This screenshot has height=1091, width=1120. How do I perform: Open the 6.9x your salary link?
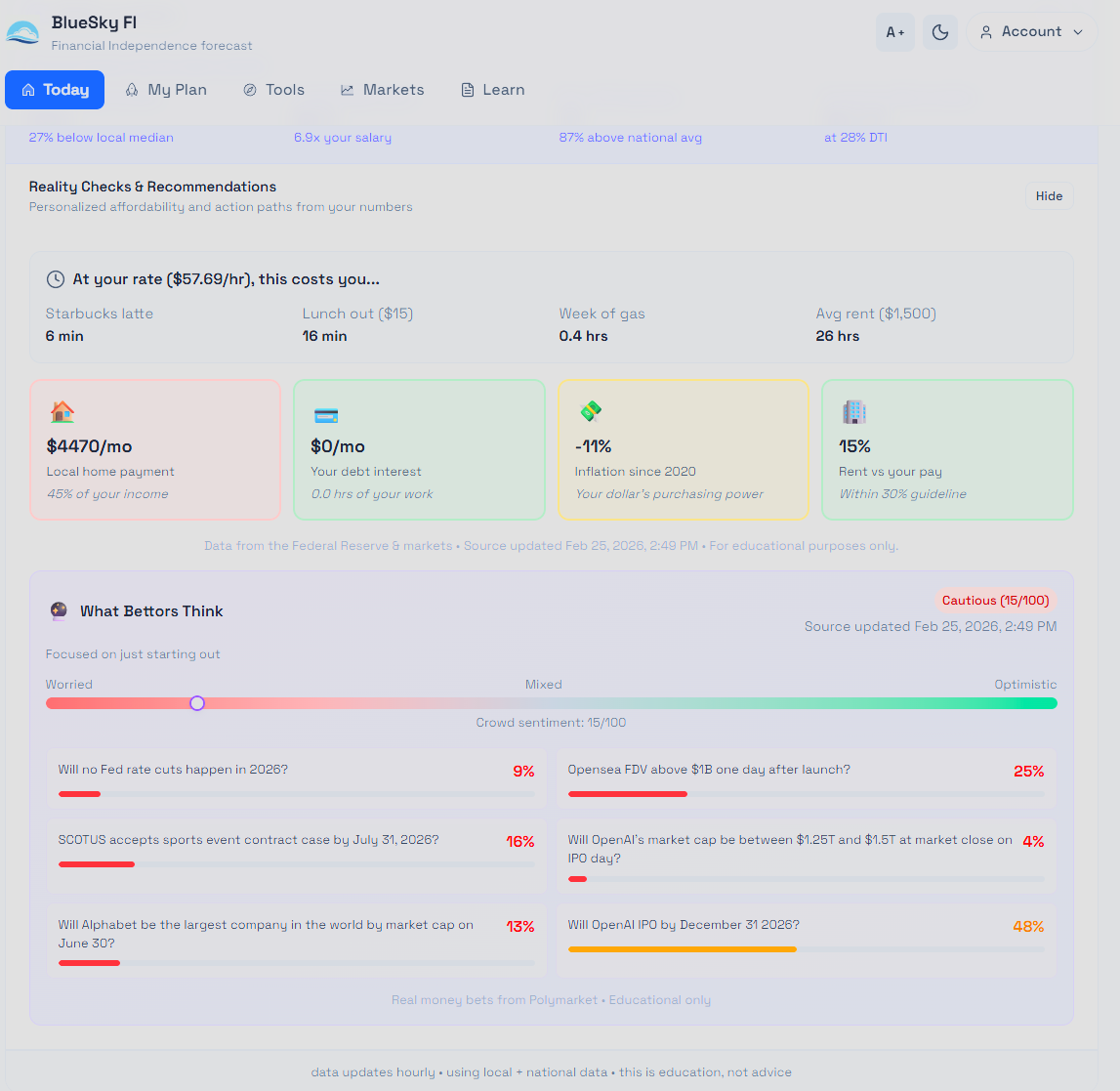[x=342, y=137]
